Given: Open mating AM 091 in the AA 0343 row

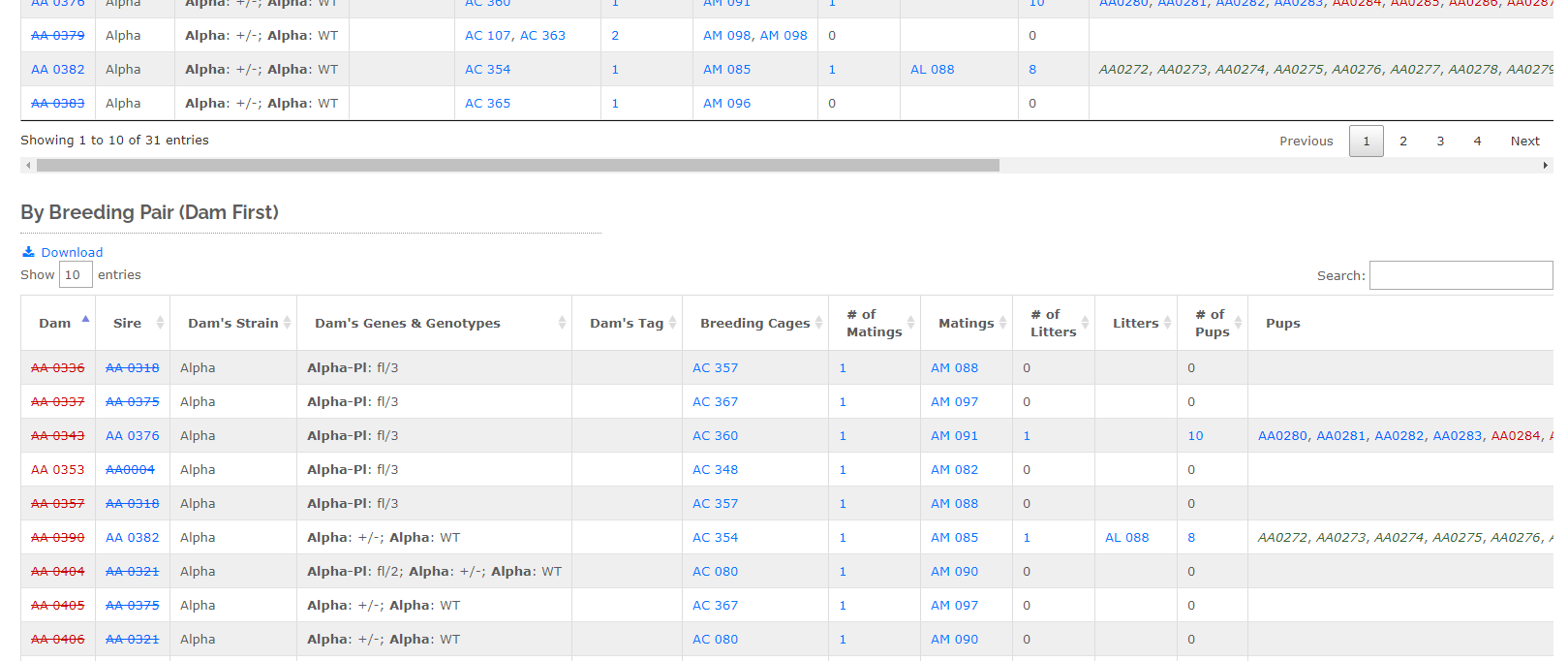Looking at the screenshot, I should pyautogui.click(x=954, y=435).
